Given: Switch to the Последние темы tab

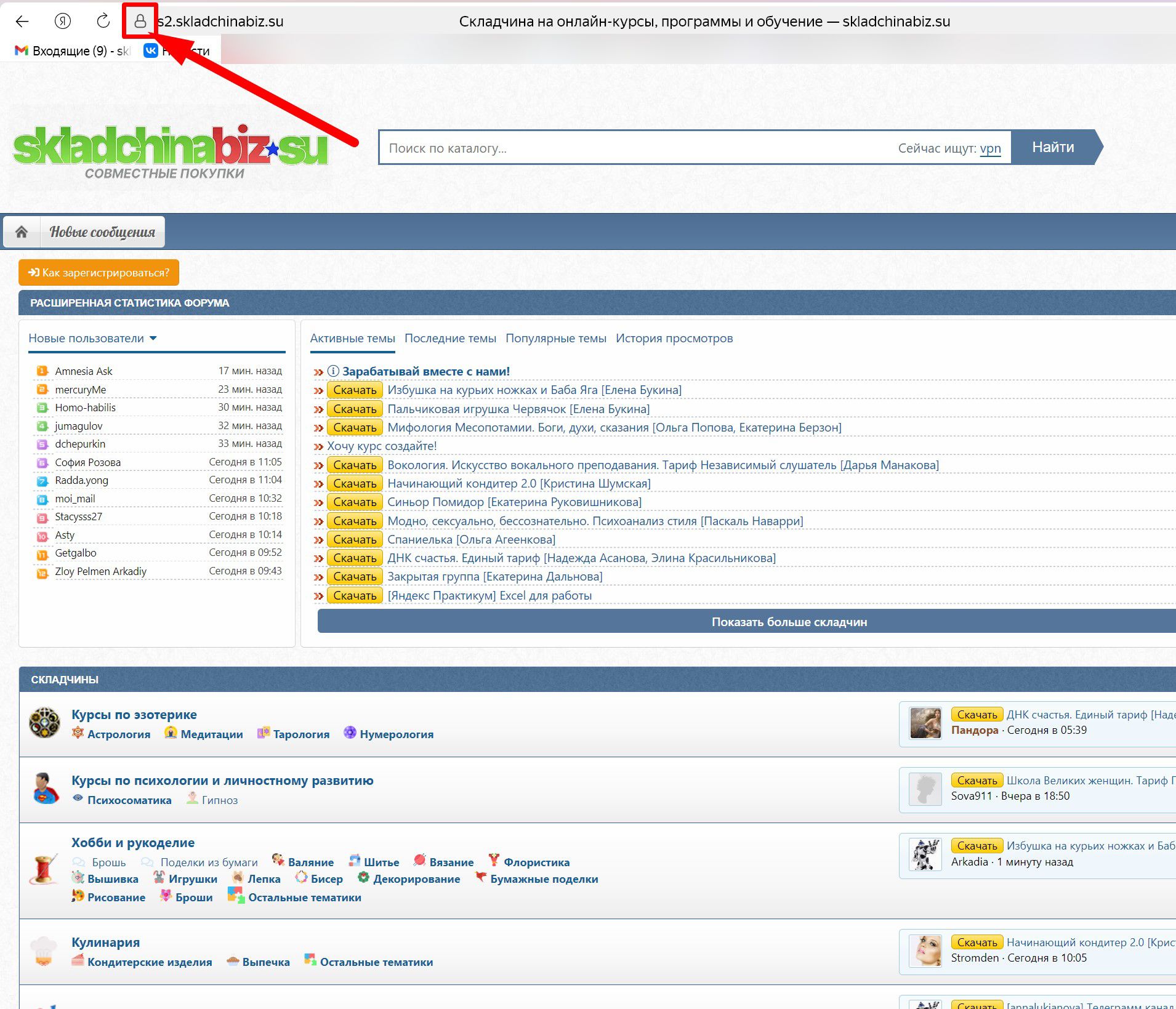Looking at the screenshot, I should [x=450, y=338].
